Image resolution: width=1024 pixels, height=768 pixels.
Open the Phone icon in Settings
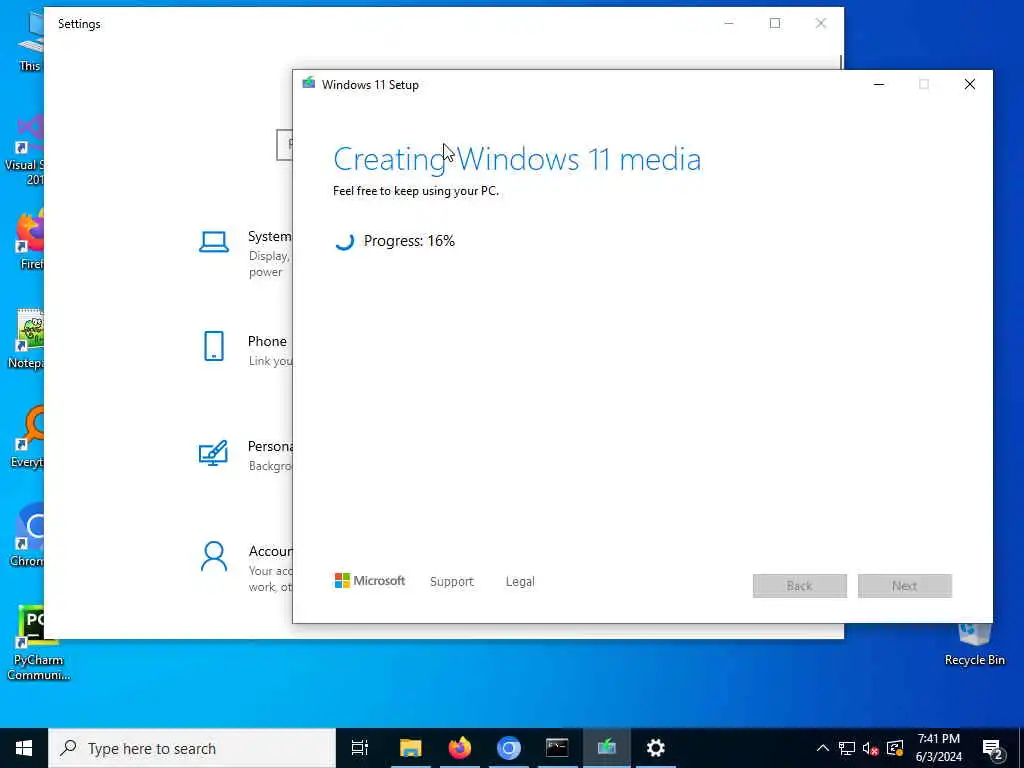tap(214, 346)
